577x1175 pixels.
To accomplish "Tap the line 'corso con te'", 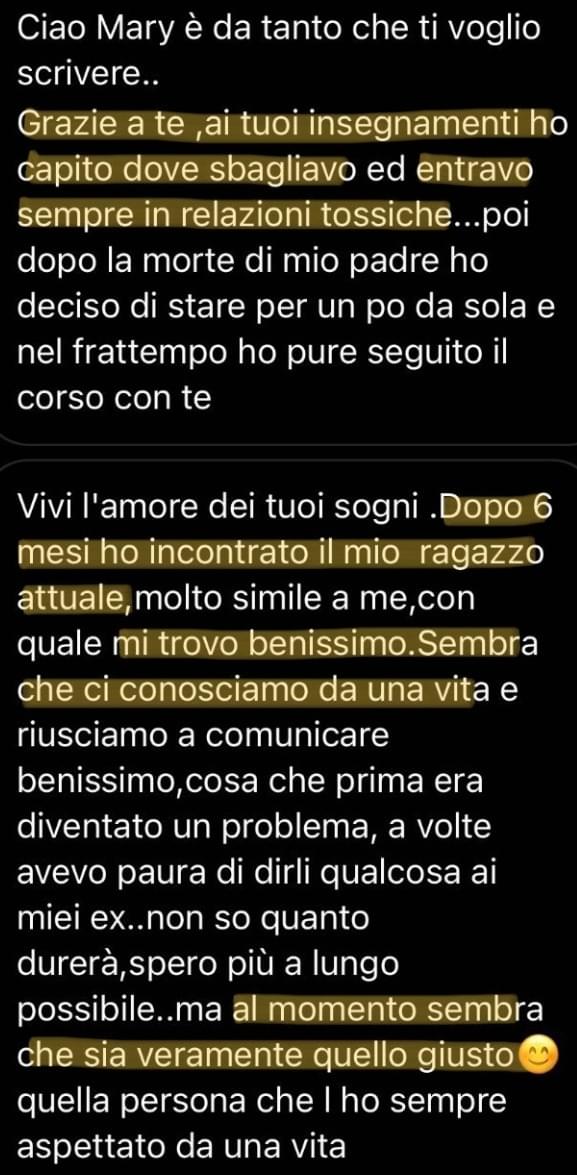I will pyautogui.click(x=114, y=399).
